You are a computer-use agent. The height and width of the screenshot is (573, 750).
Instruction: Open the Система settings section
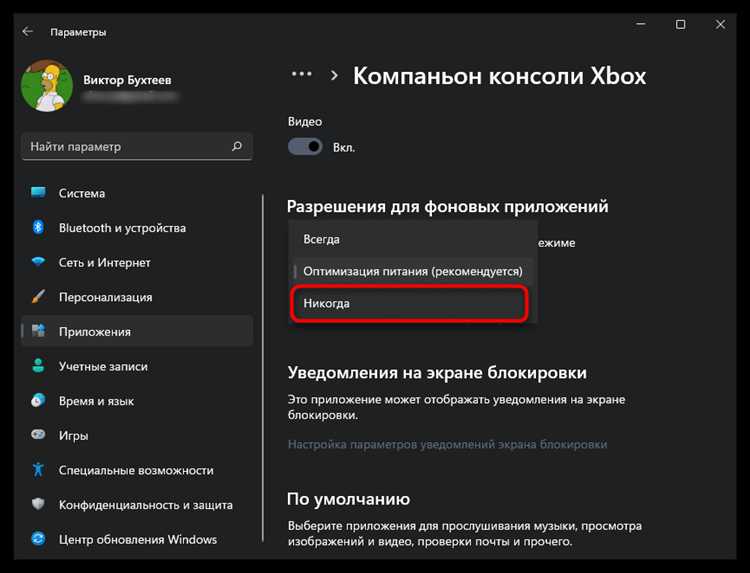(137, 193)
